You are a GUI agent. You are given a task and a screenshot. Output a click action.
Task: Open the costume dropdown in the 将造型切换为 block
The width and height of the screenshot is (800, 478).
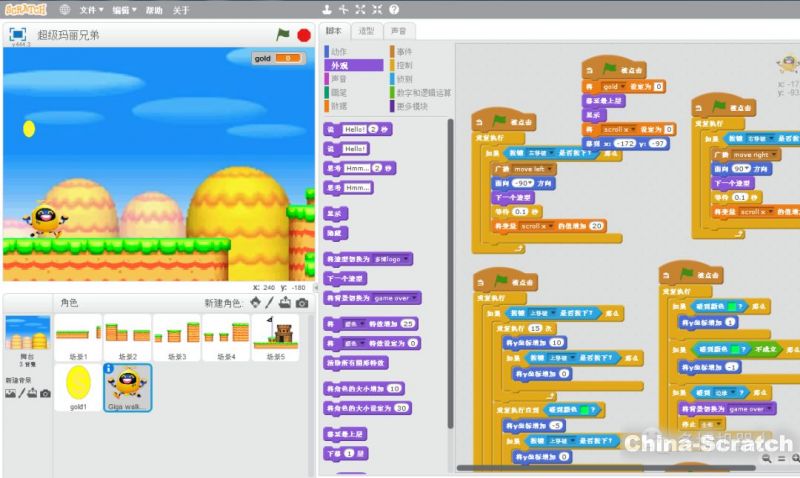tap(406, 259)
